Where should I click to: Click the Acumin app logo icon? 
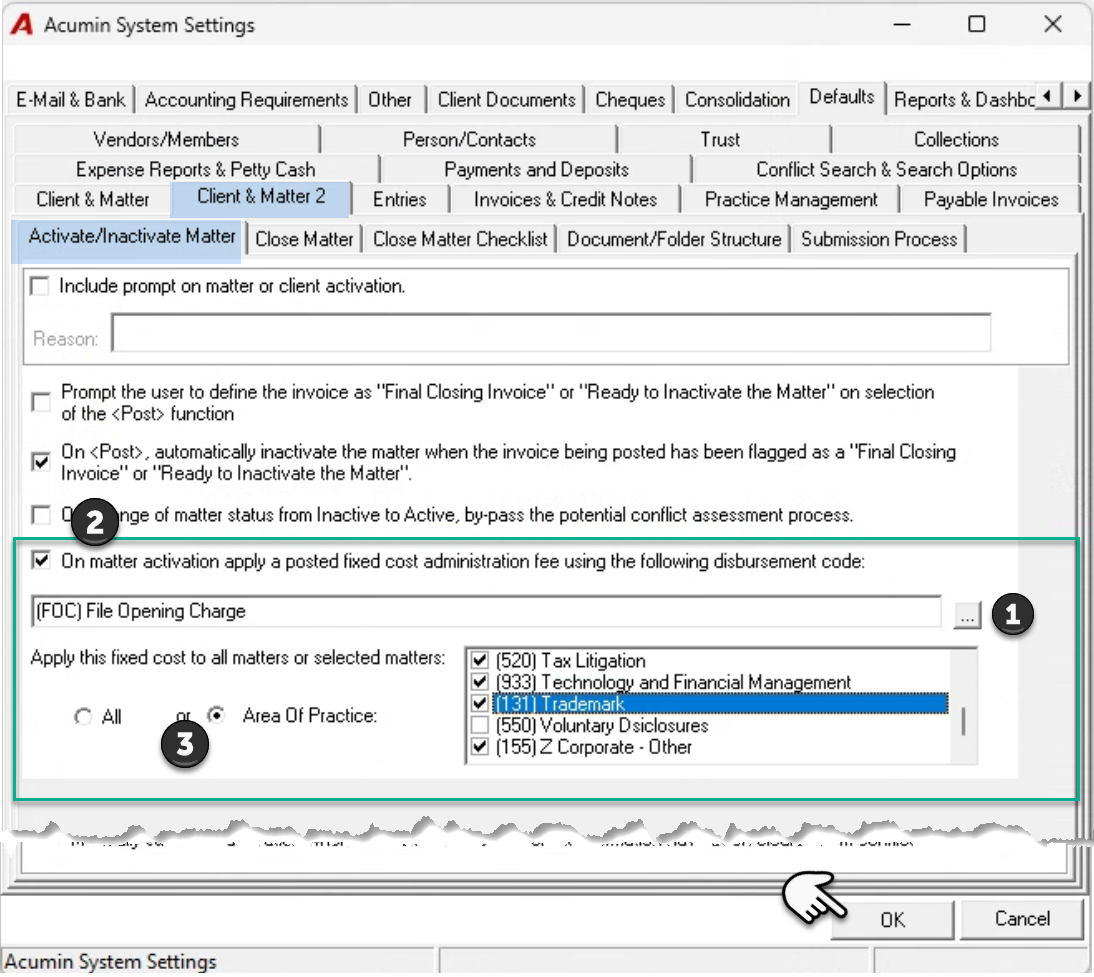tap(22, 24)
